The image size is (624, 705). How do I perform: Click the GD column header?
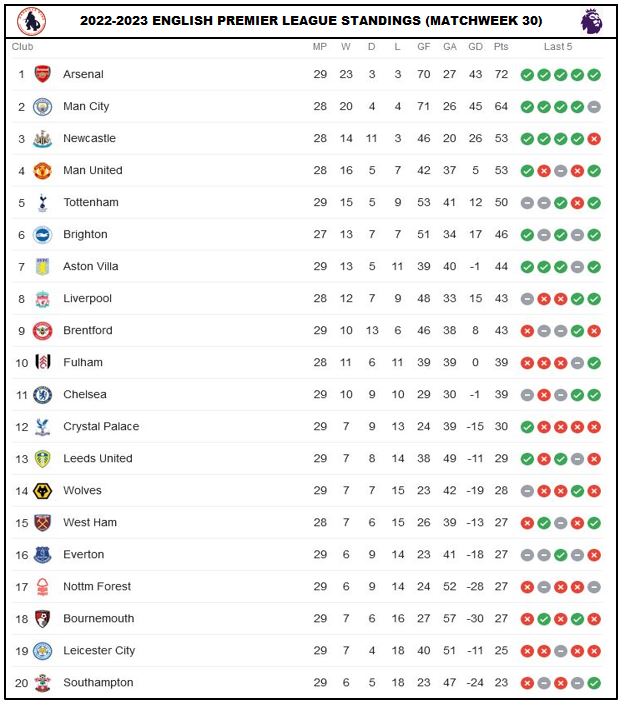point(475,47)
